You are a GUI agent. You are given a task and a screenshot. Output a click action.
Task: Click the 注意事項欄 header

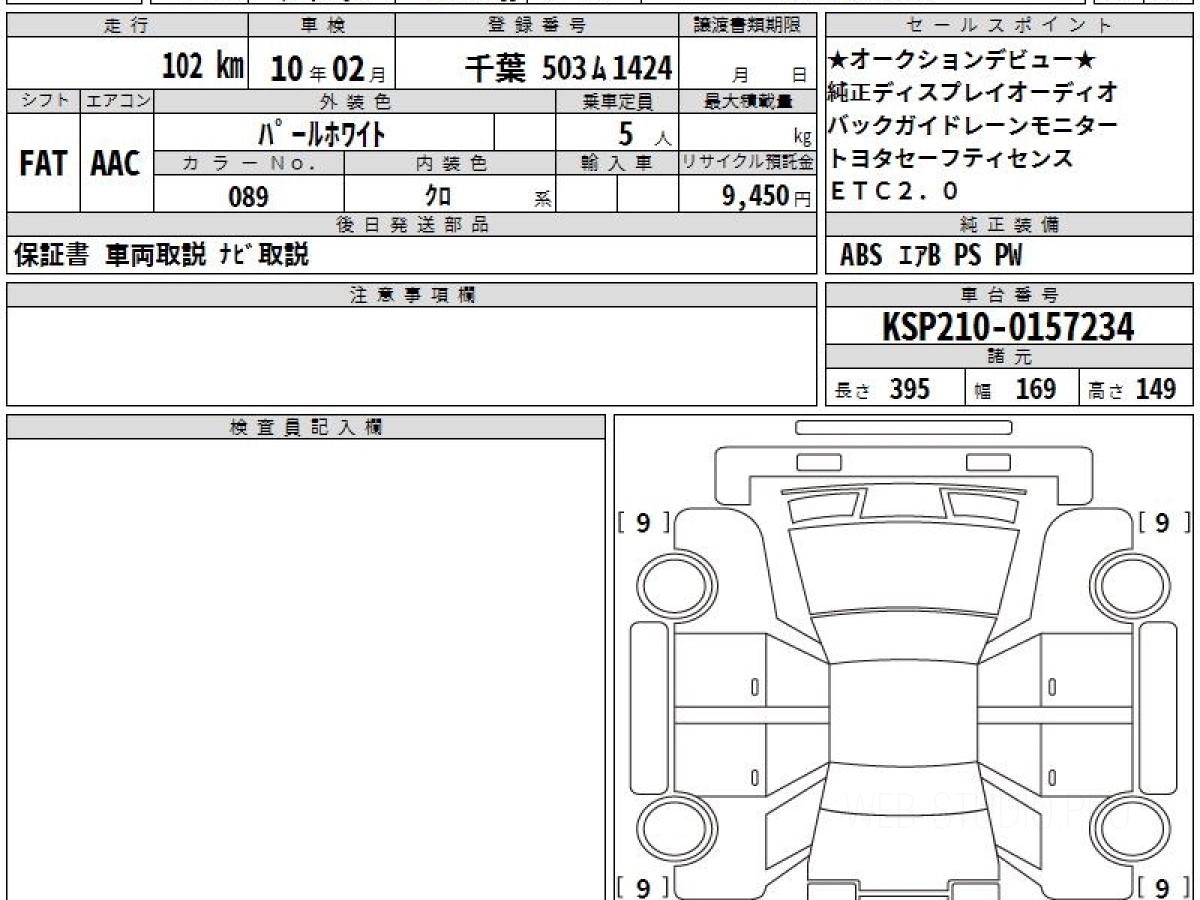412,295
